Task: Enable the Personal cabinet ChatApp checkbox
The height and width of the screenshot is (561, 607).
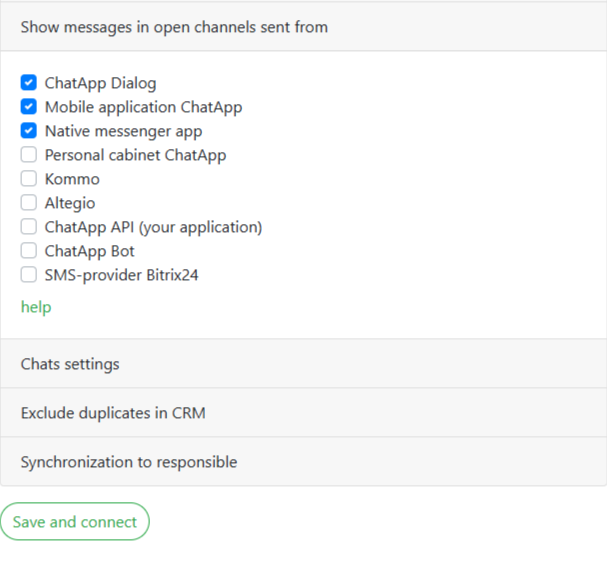Action: click(29, 155)
